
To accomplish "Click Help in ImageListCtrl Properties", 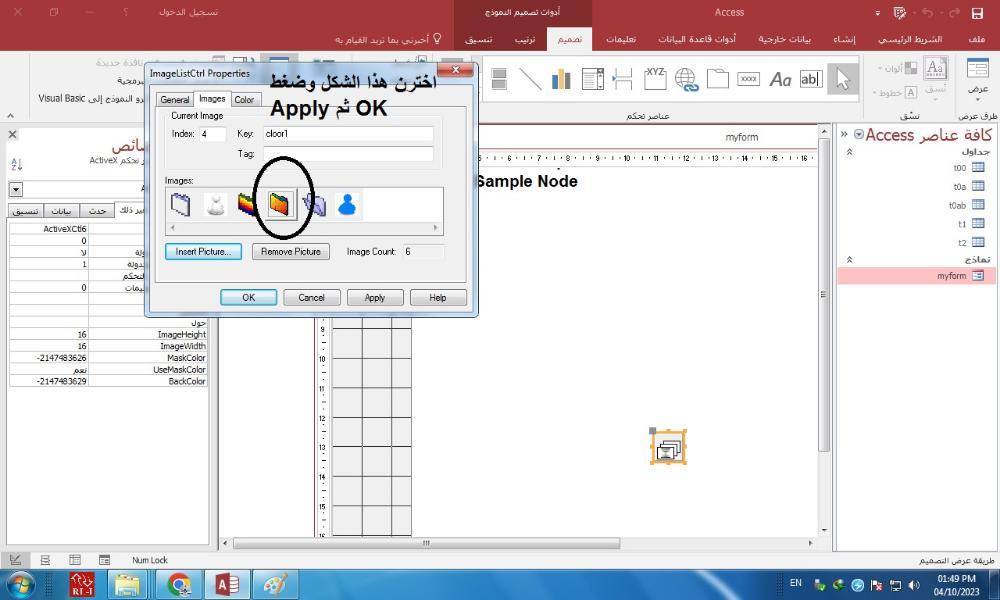I will tap(438, 298).
